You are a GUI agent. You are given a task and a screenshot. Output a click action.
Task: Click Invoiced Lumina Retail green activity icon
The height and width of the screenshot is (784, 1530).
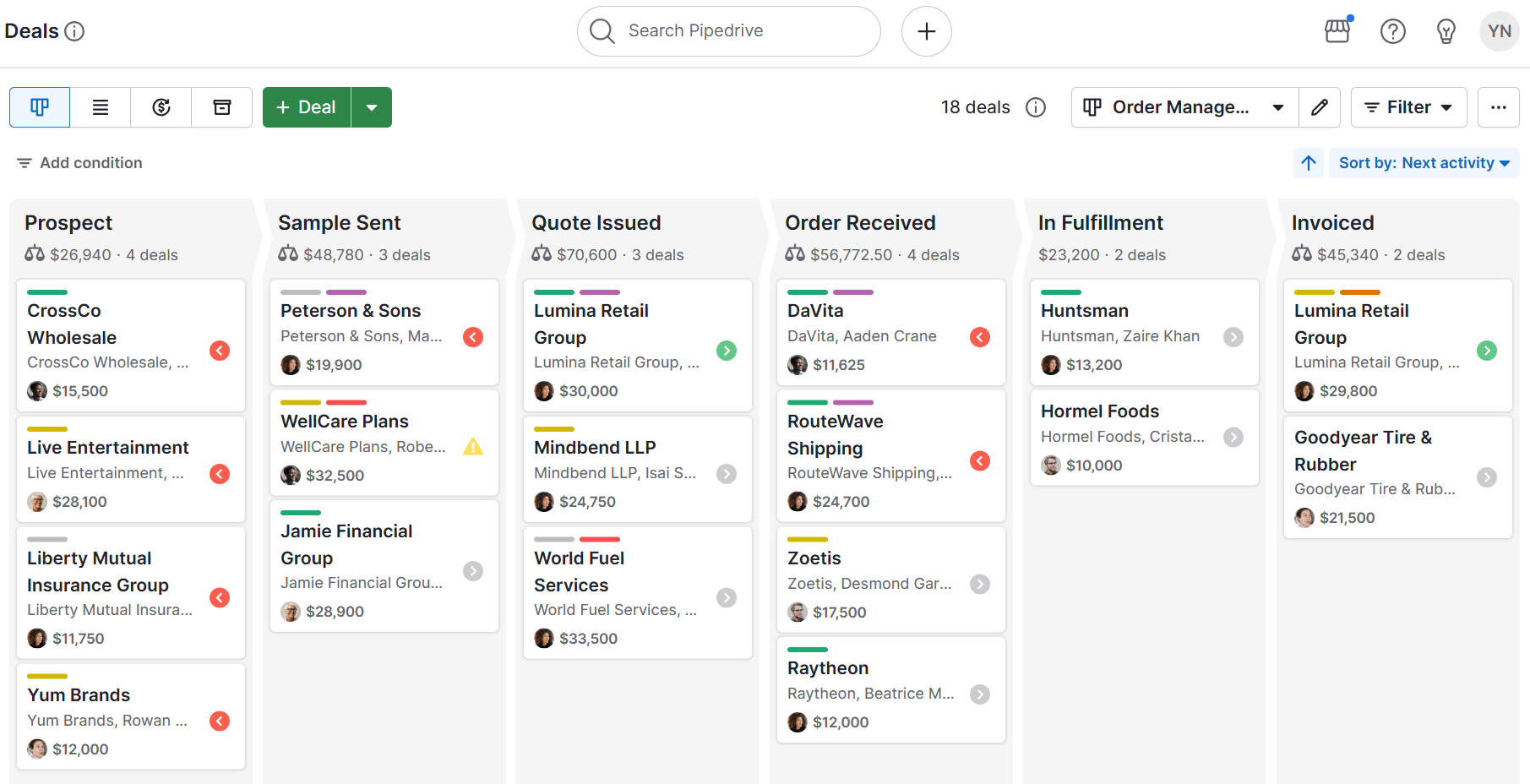1487,351
